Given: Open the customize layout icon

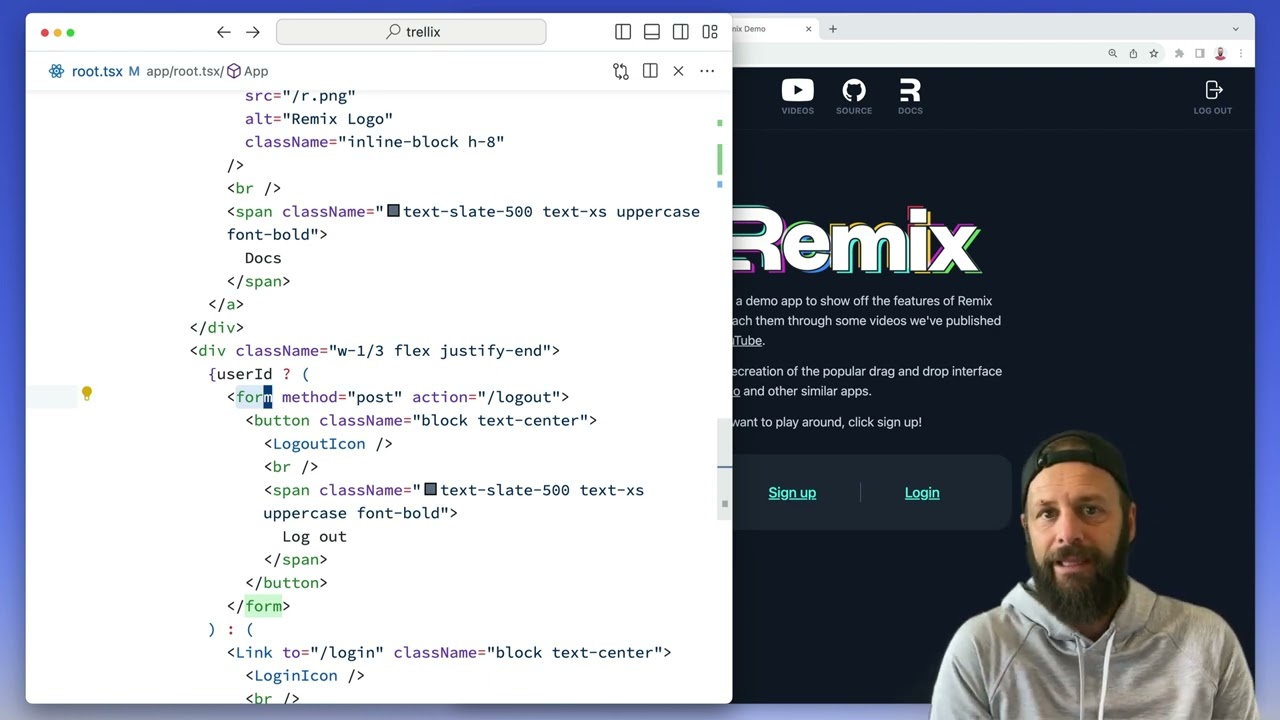Looking at the screenshot, I should (710, 32).
